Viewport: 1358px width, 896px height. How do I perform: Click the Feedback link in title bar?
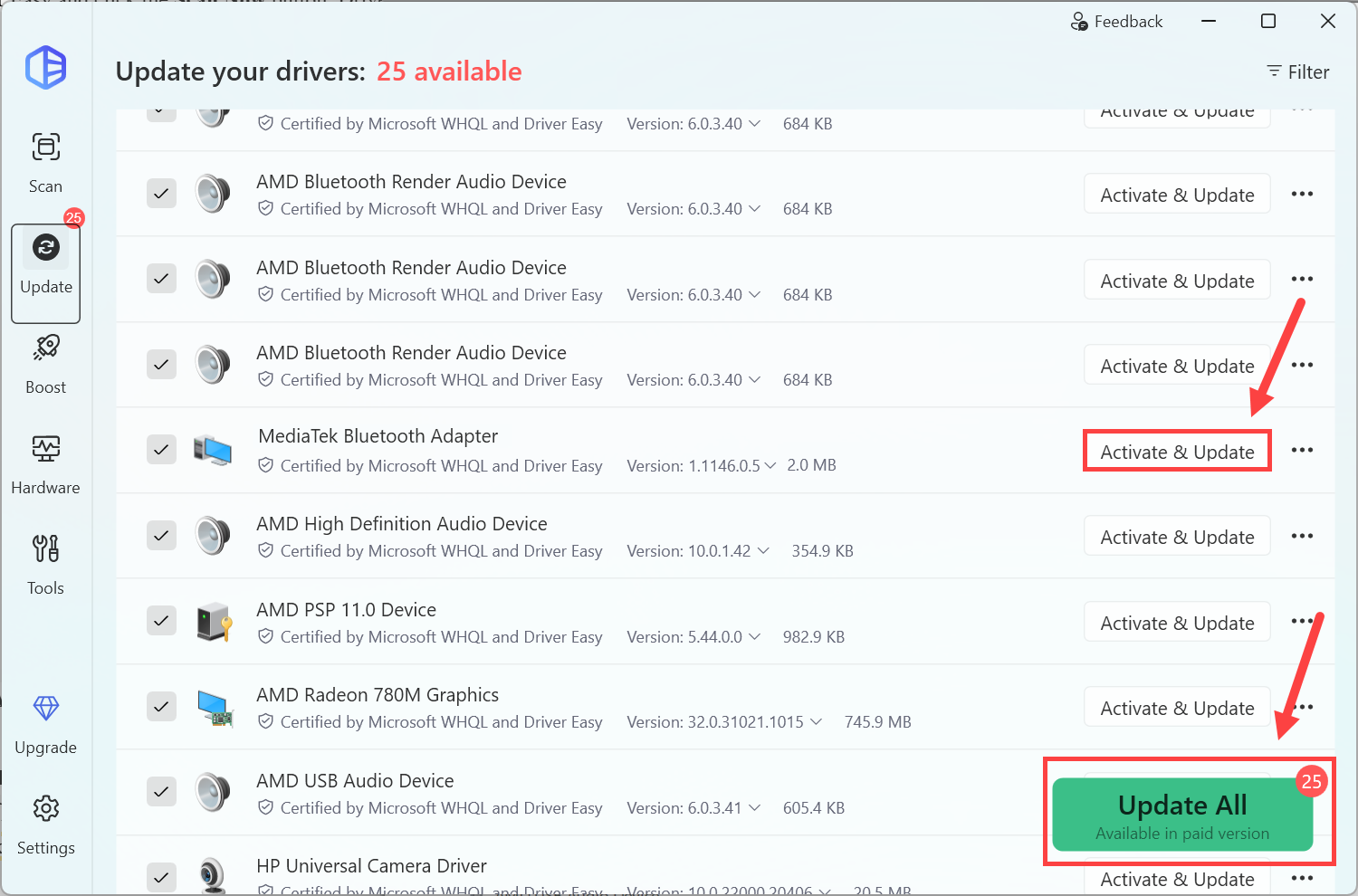[1116, 21]
